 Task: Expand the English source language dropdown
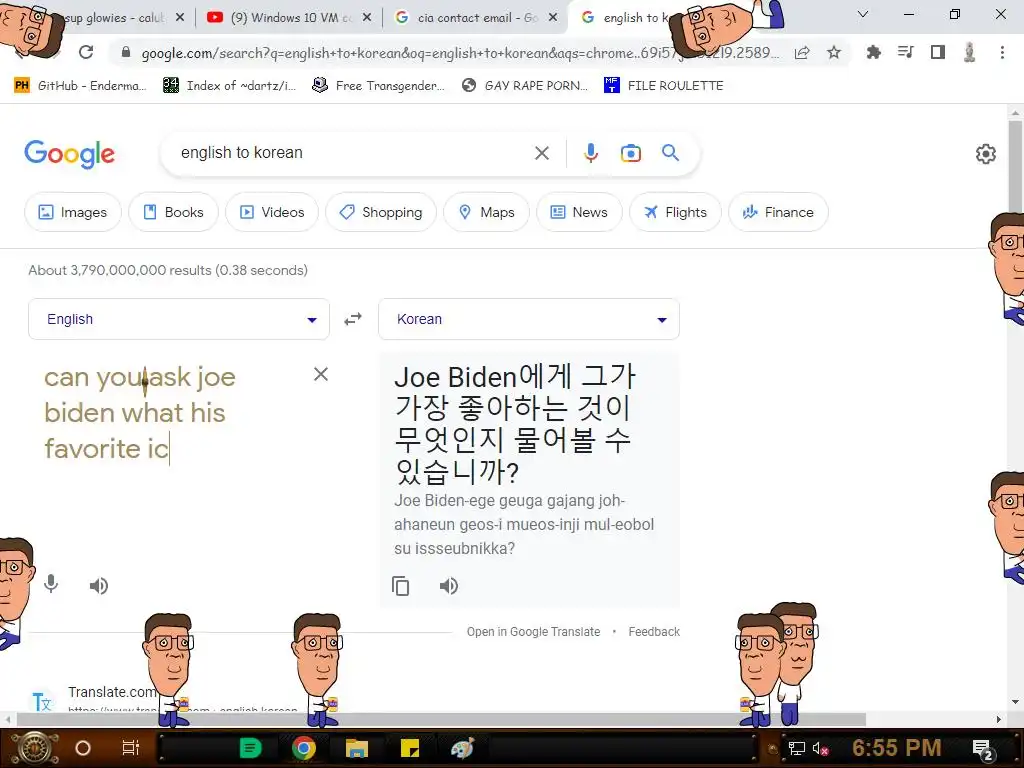(179, 319)
